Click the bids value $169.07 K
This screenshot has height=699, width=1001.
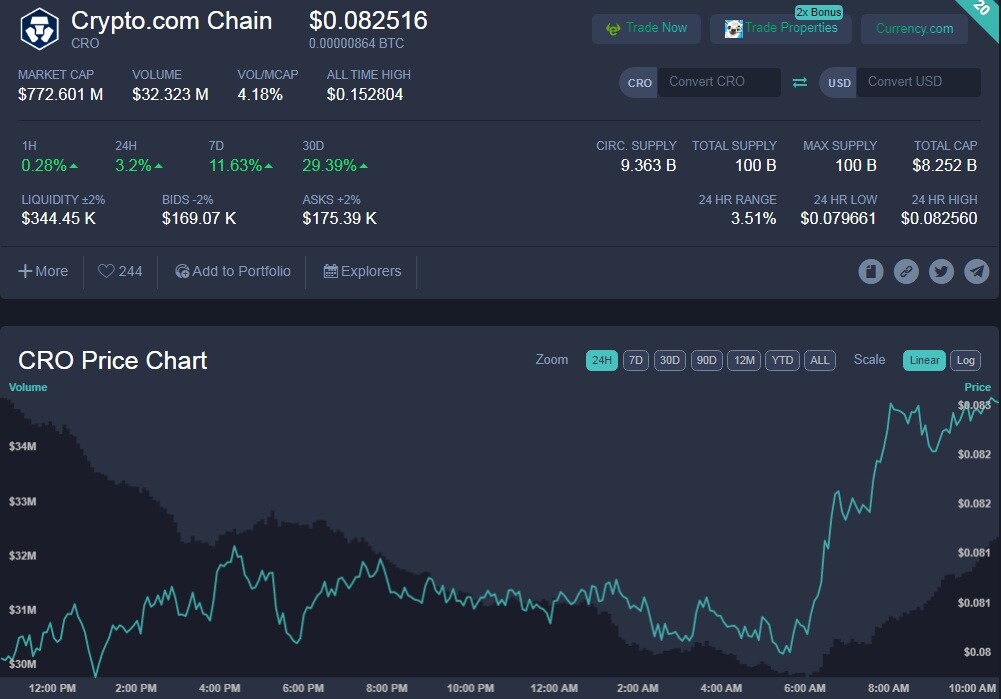point(199,218)
